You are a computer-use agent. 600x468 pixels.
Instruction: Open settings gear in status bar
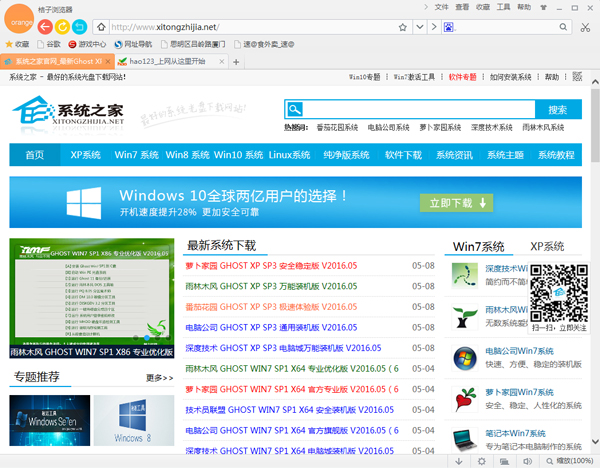[x=481, y=461]
